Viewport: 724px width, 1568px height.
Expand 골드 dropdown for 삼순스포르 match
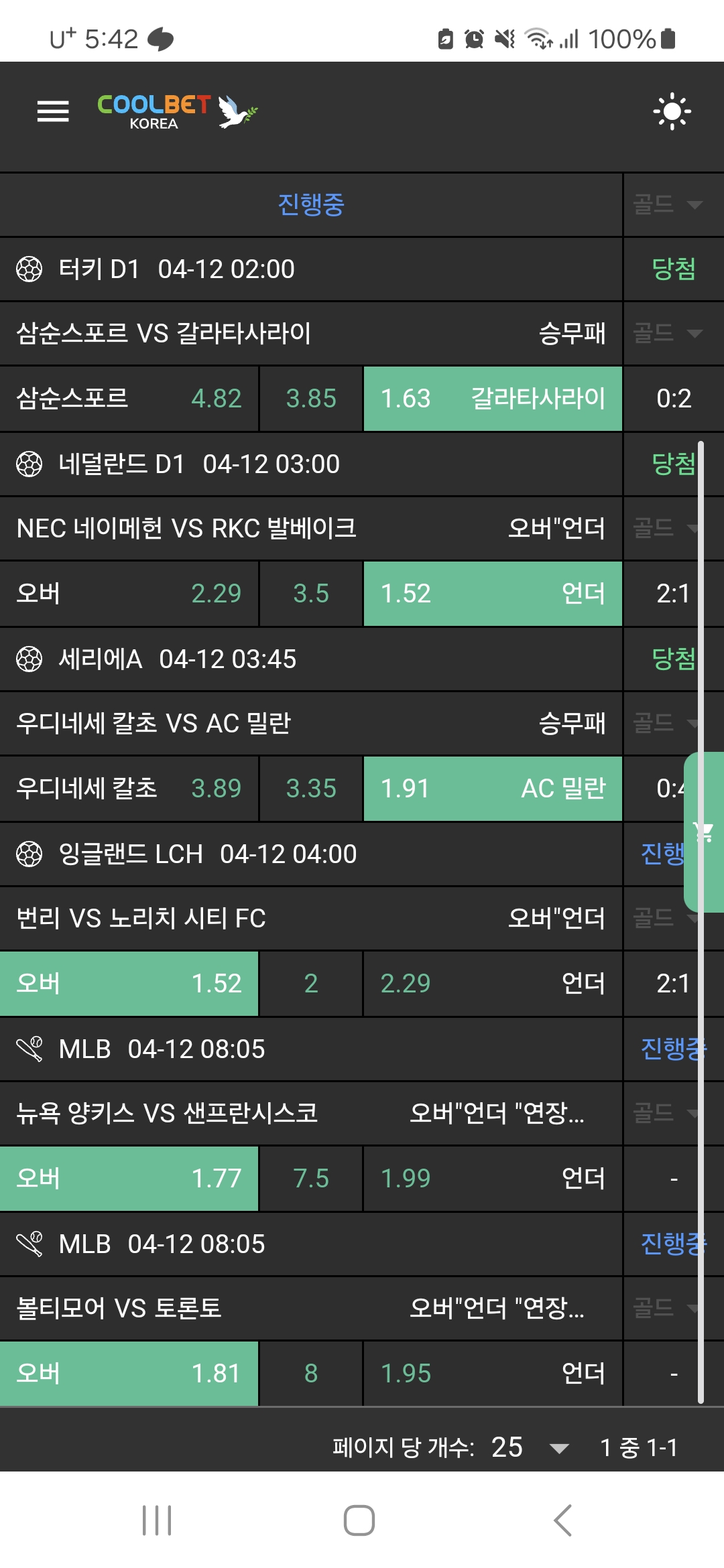click(668, 333)
